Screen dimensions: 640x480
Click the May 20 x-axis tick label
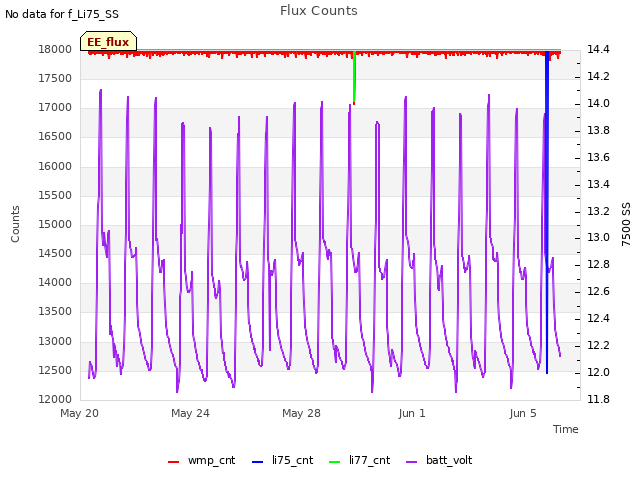[80, 413]
